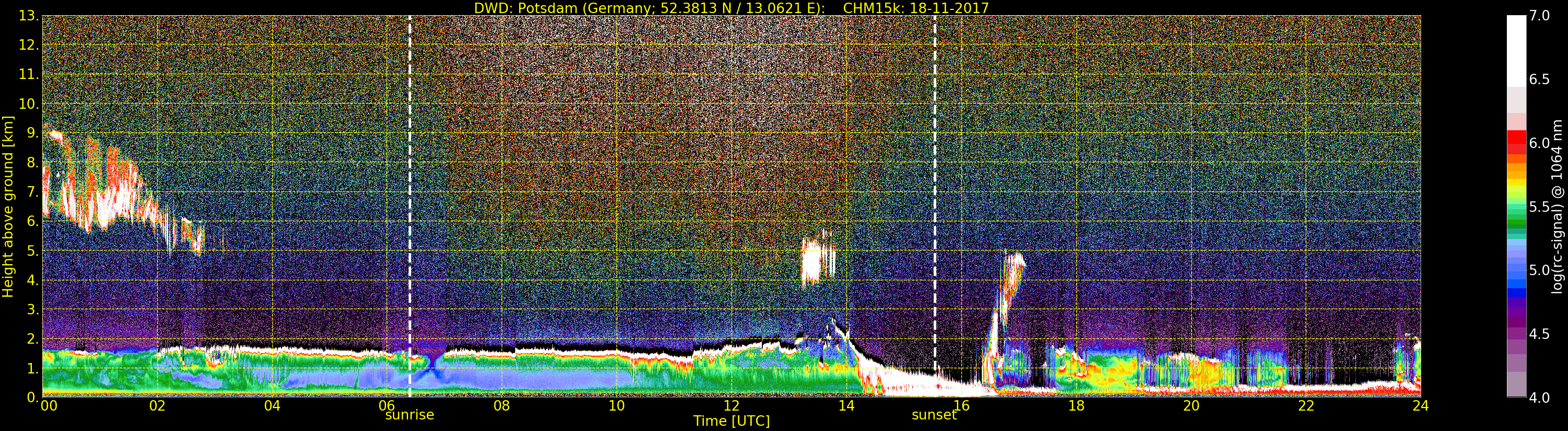The image size is (1568, 431).
Task: Click the "7." height axis tick label
Action: tap(32, 192)
